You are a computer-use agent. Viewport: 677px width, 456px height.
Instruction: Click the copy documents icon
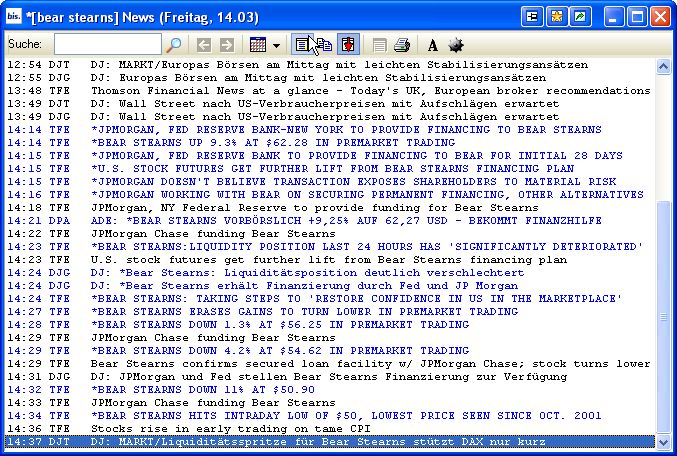click(x=325, y=44)
